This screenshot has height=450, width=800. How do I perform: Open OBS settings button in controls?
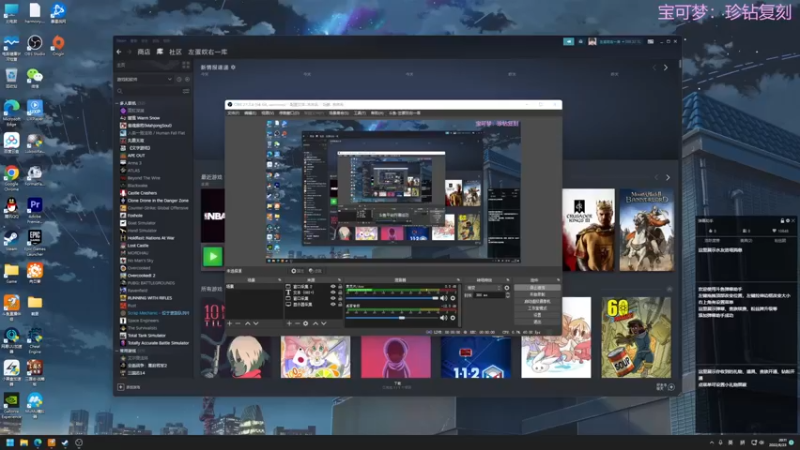click(x=537, y=315)
